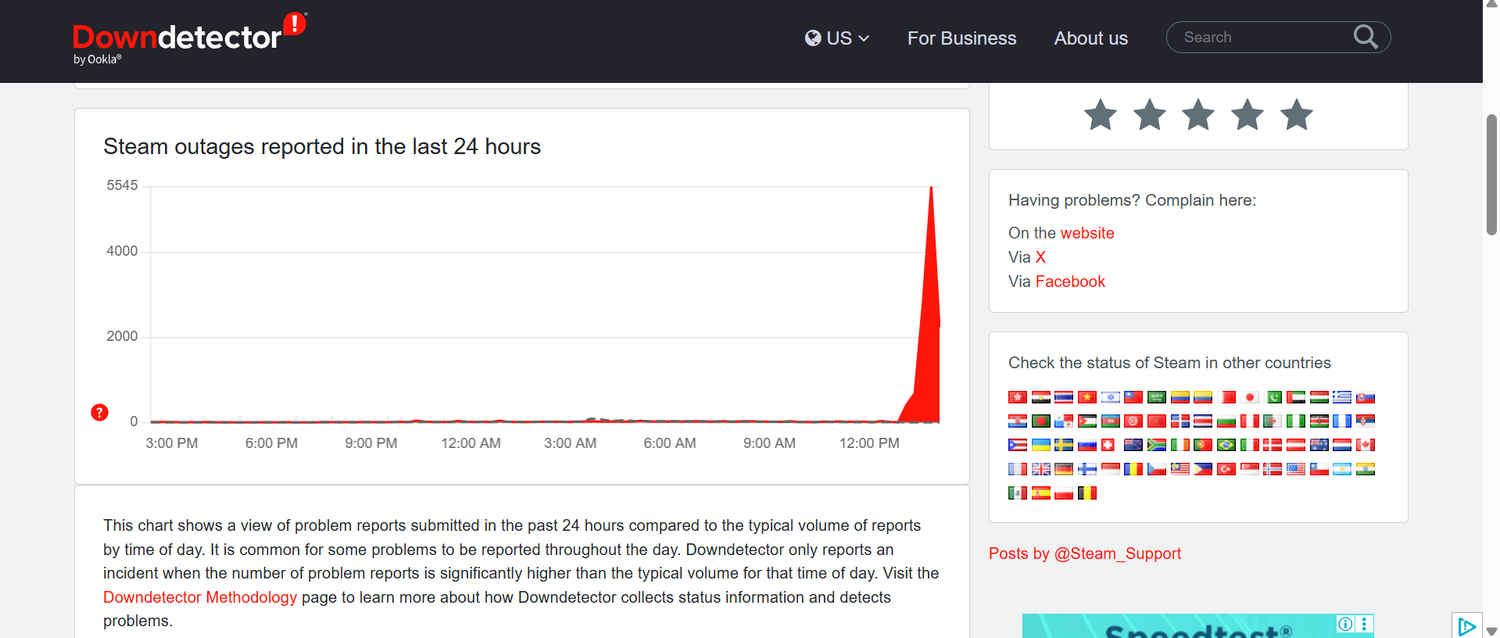The height and width of the screenshot is (638, 1500).
Task: Click the red question mark help icon
Action: (x=99, y=412)
